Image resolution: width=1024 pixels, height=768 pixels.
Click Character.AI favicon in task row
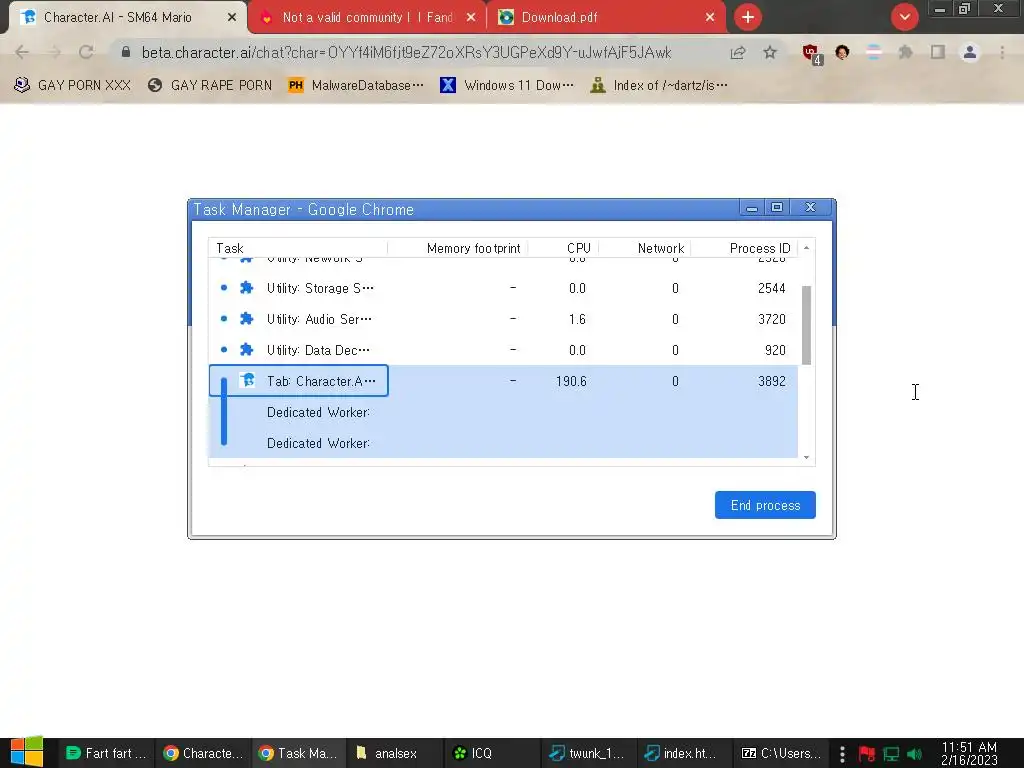tap(247, 380)
